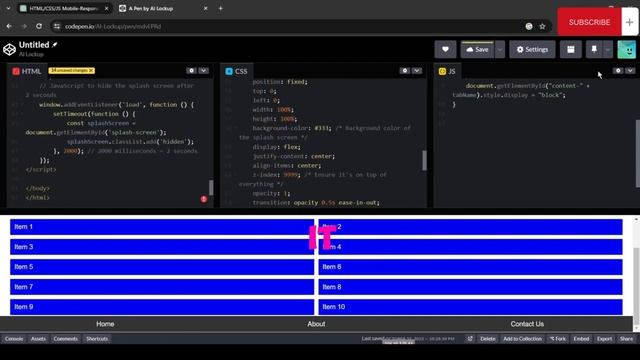
Task: Expand dropdown beside pin button
Action: tap(608, 49)
